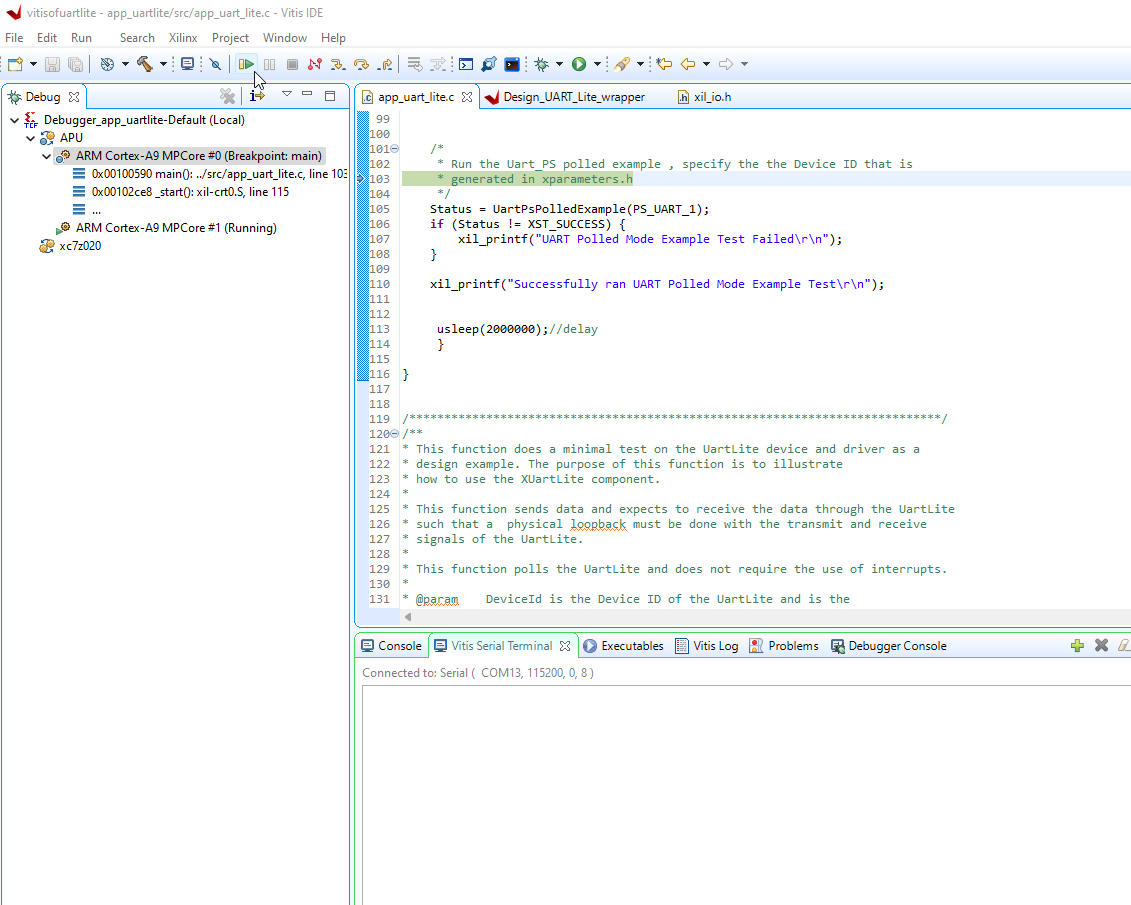Click the Terminate stop icon

[x=292, y=64]
